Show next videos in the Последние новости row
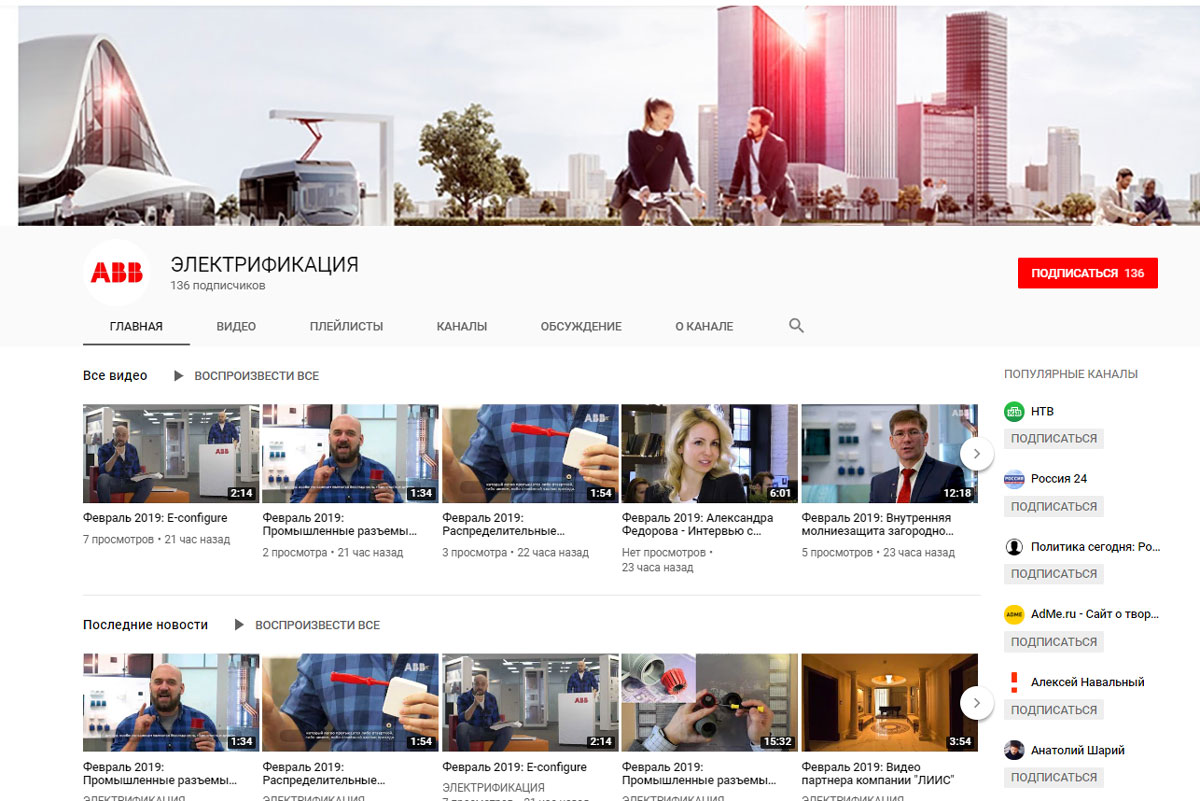This screenshot has width=1200, height=801. [976, 702]
